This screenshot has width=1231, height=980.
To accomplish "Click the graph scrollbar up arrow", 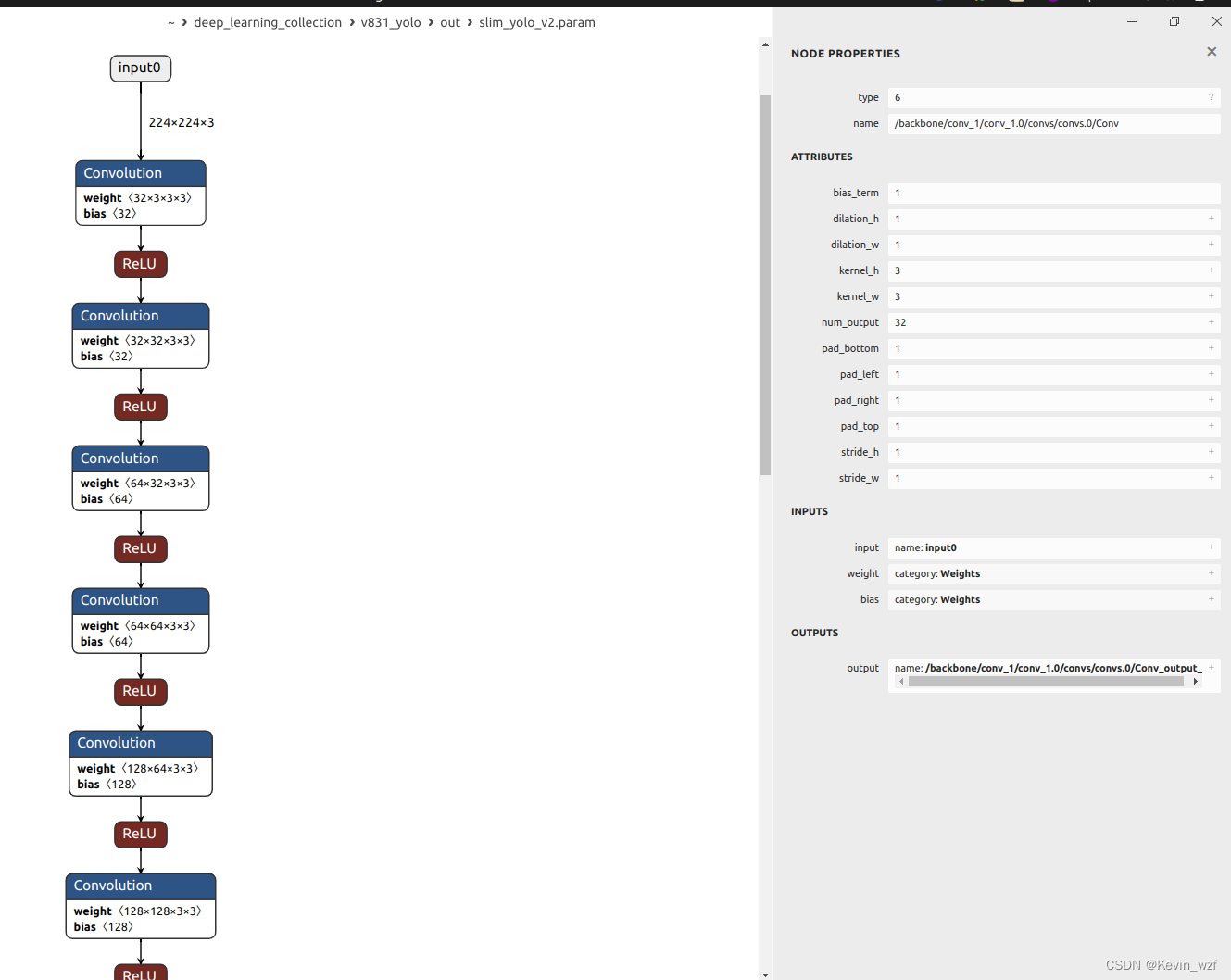I will (x=765, y=44).
